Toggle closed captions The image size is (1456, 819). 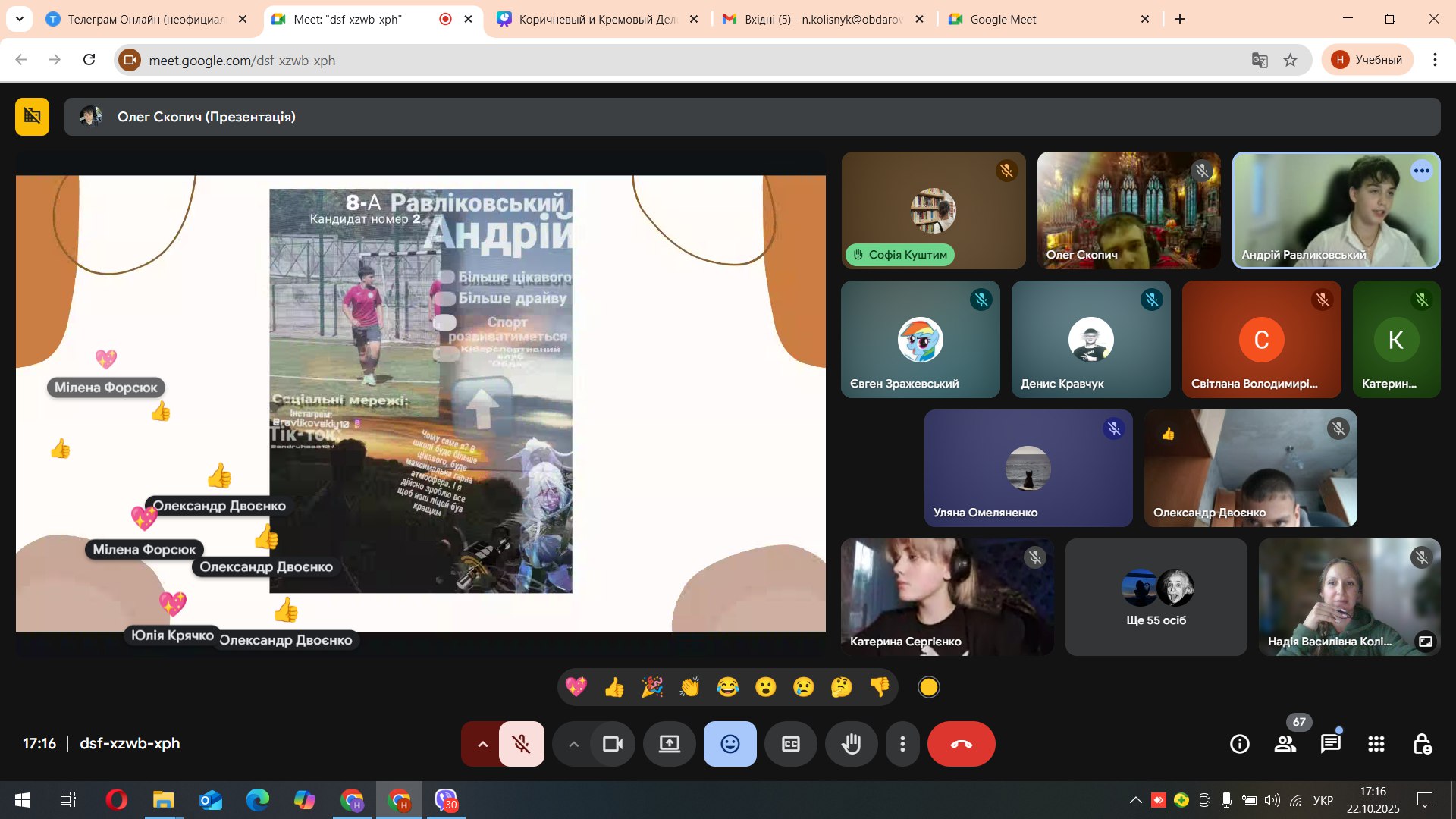[790, 744]
